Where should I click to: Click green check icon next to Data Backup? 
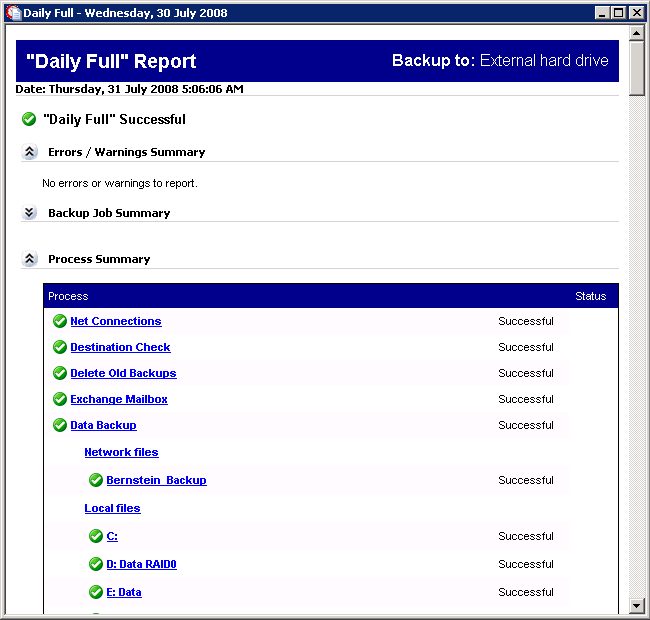(x=60, y=425)
